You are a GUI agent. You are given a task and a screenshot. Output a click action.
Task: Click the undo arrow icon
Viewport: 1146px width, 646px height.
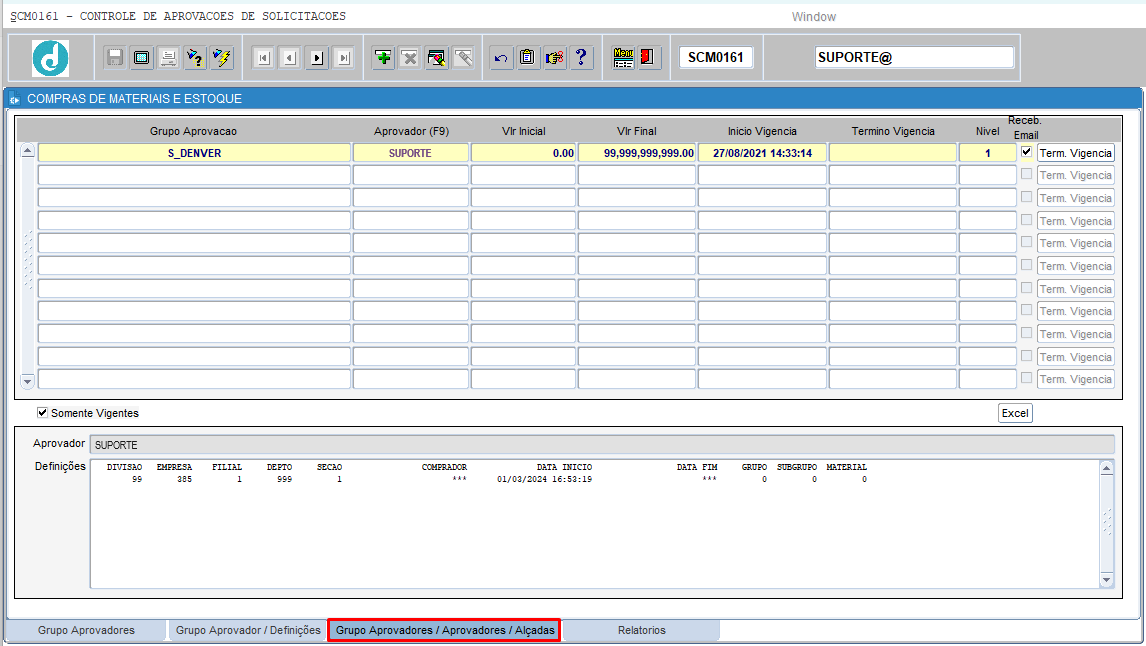(x=501, y=57)
